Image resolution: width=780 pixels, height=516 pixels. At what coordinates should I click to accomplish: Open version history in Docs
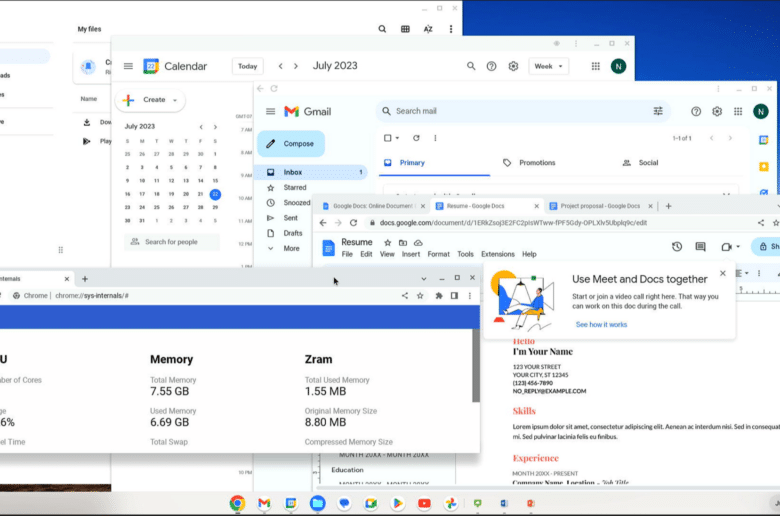coord(677,247)
